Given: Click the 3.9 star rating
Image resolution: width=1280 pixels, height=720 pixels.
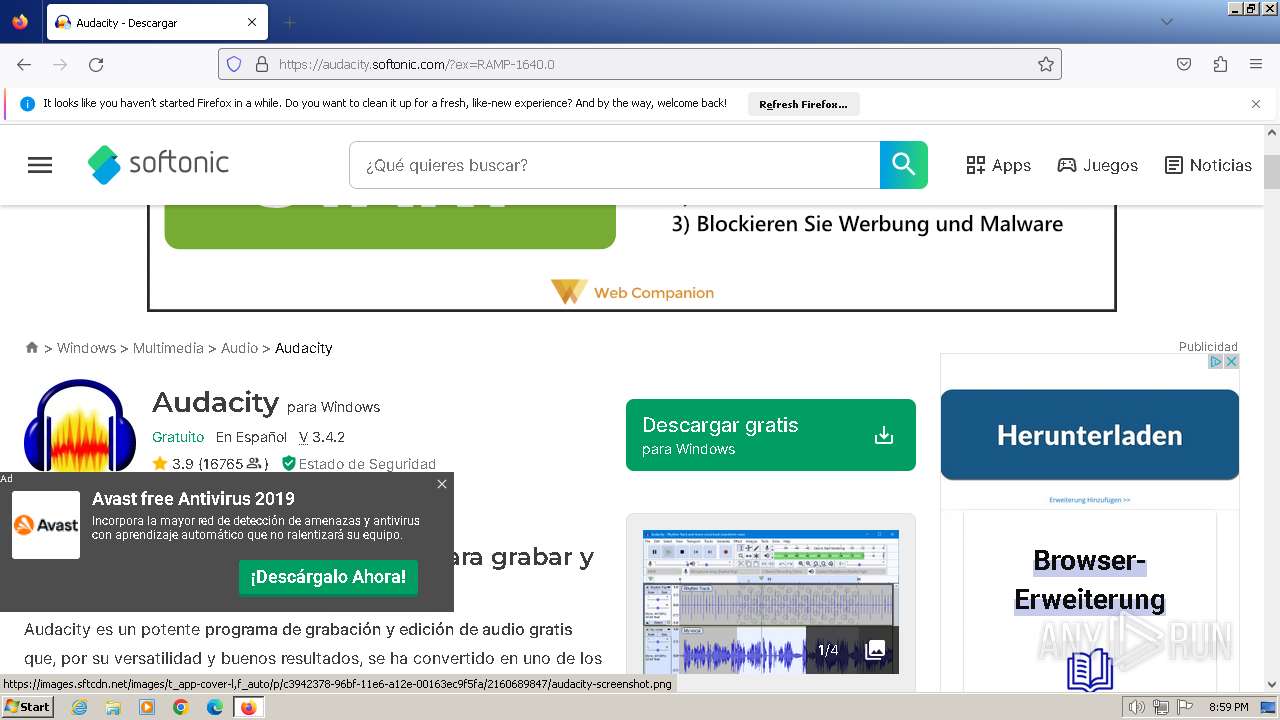Looking at the screenshot, I should tap(172, 464).
